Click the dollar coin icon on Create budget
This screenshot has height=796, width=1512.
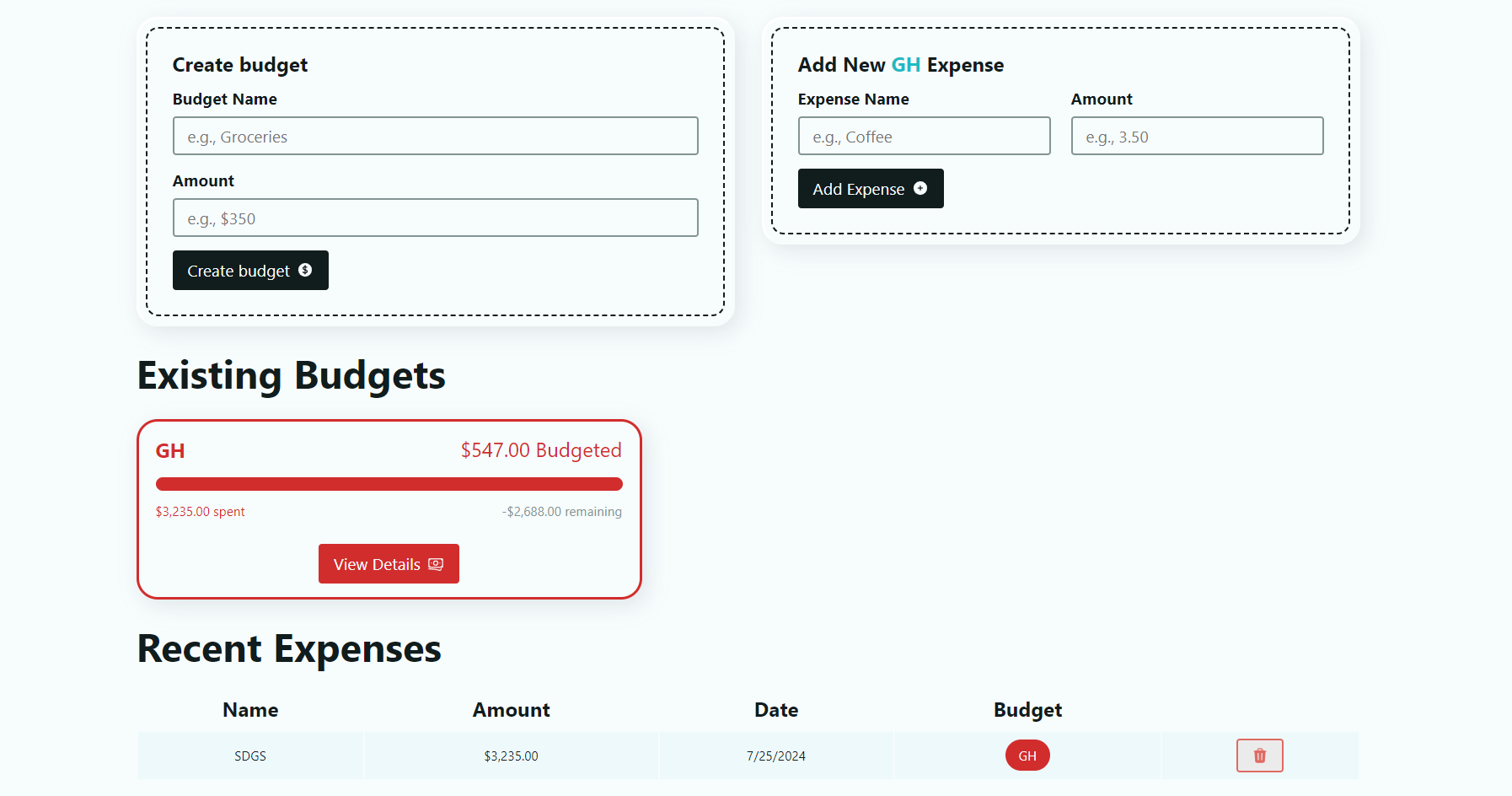coord(305,270)
